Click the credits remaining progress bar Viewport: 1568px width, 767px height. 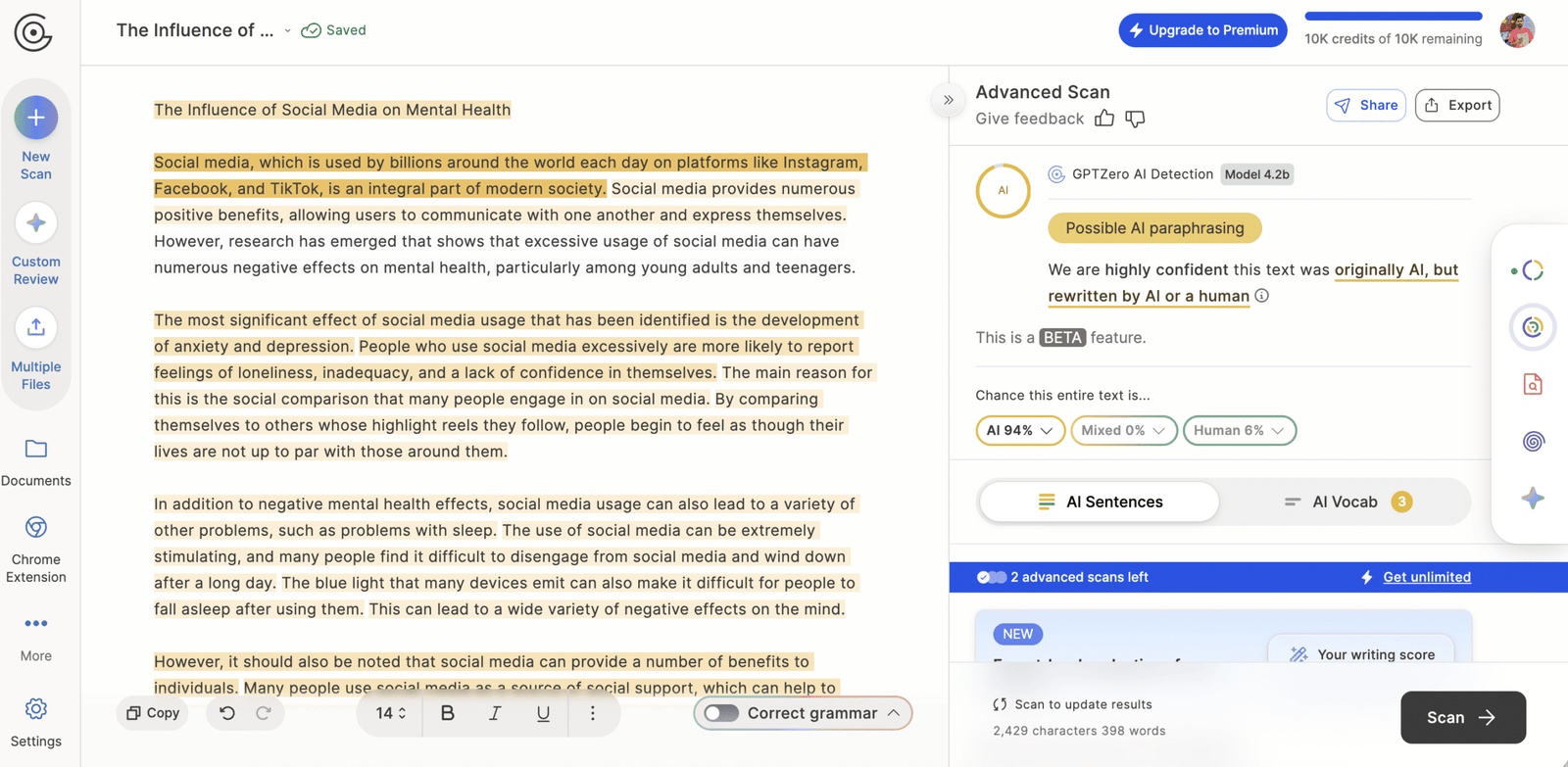1393,17
